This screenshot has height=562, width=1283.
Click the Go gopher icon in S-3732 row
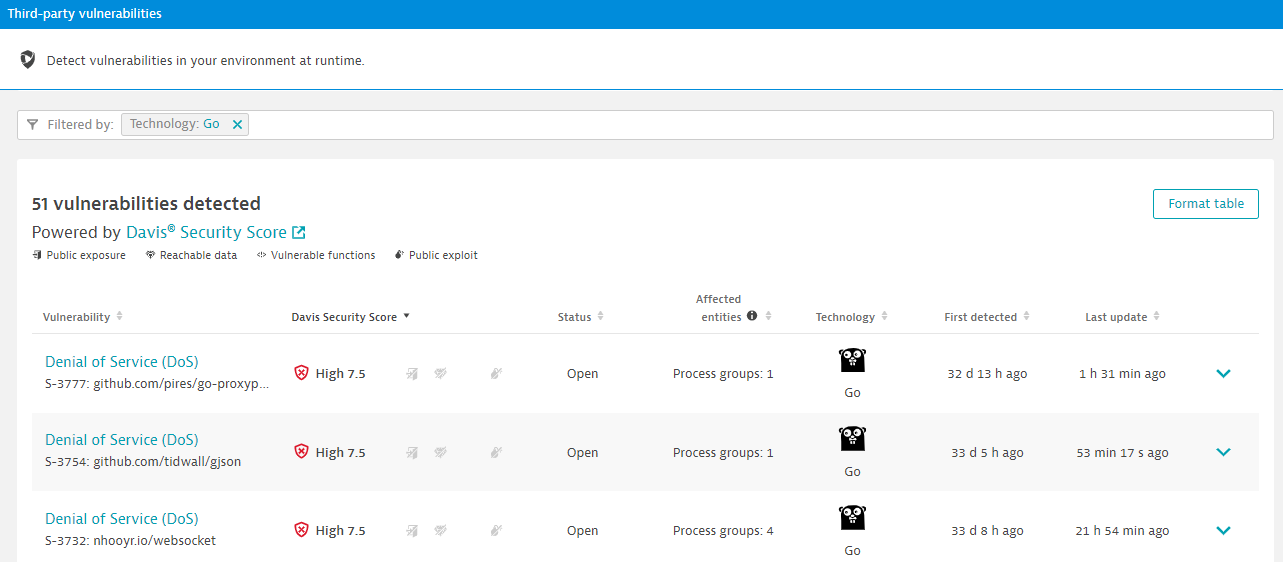click(x=852, y=518)
